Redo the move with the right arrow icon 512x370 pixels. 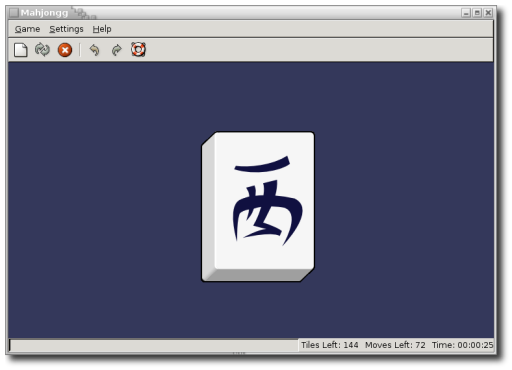[116, 50]
